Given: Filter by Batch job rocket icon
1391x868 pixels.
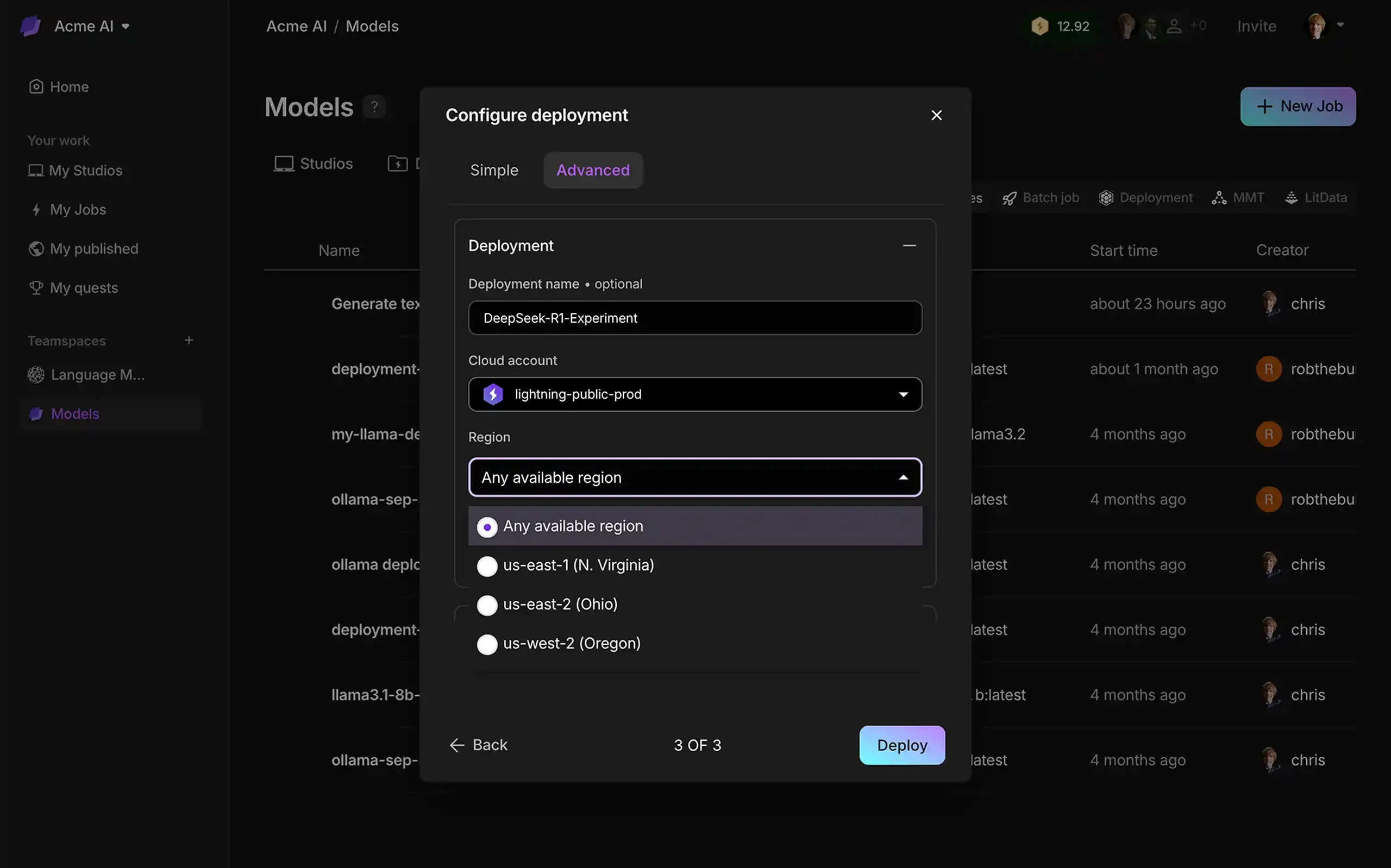Looking at the screenshot, I should click(x=1009, y=198).
